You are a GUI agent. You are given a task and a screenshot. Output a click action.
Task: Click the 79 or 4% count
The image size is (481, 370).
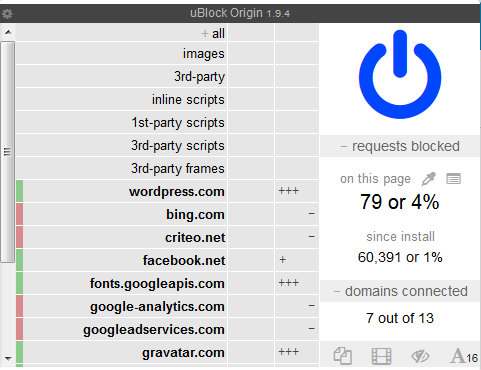(x=400, y=202)
